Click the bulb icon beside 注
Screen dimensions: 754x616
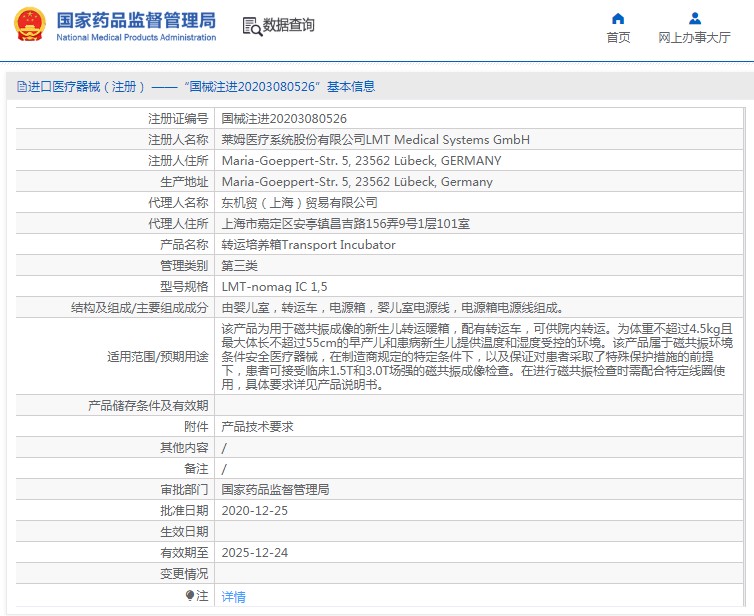click(x=189, y=596)
